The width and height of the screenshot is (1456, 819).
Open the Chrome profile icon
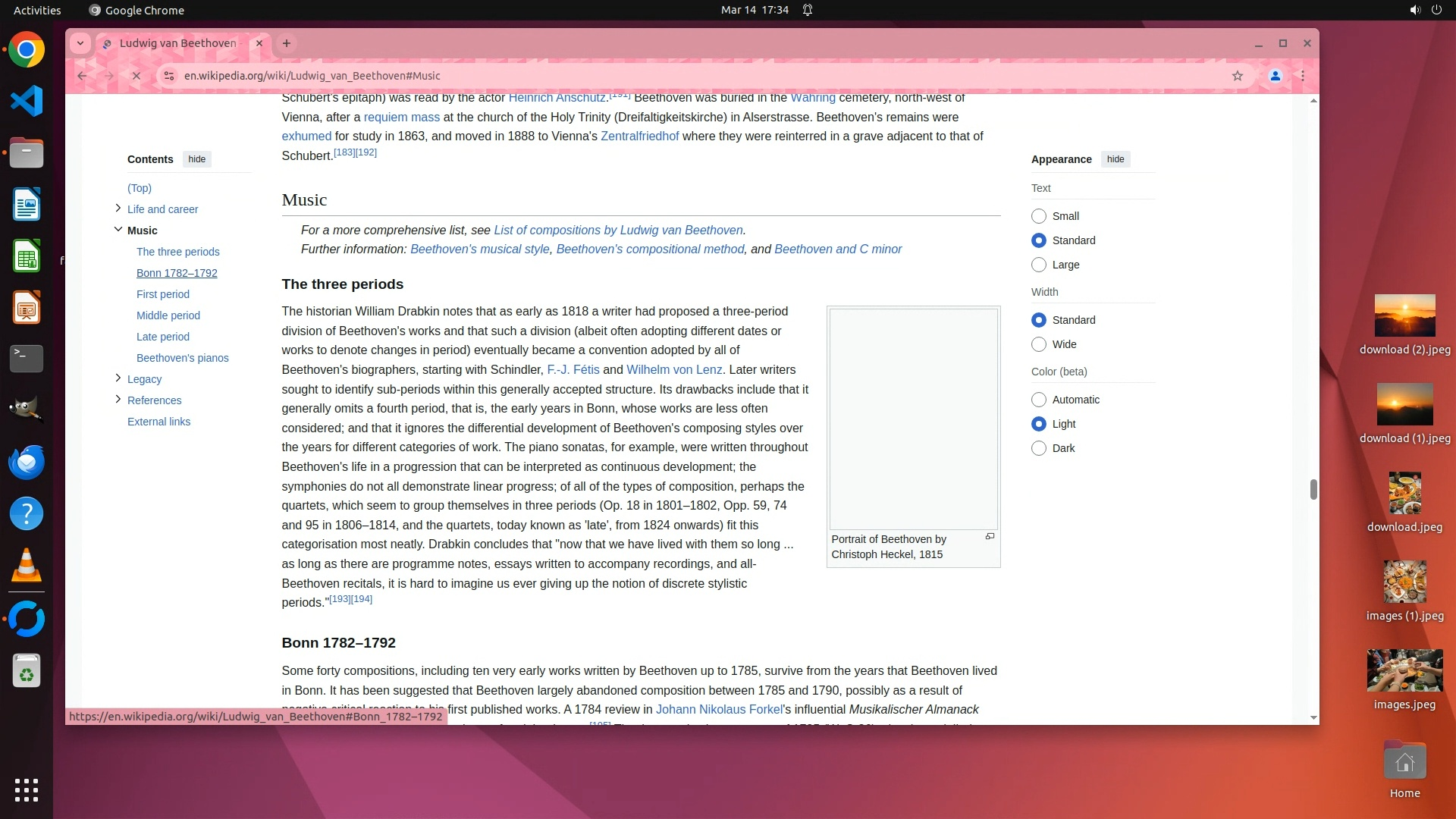tap(1276, 76)
